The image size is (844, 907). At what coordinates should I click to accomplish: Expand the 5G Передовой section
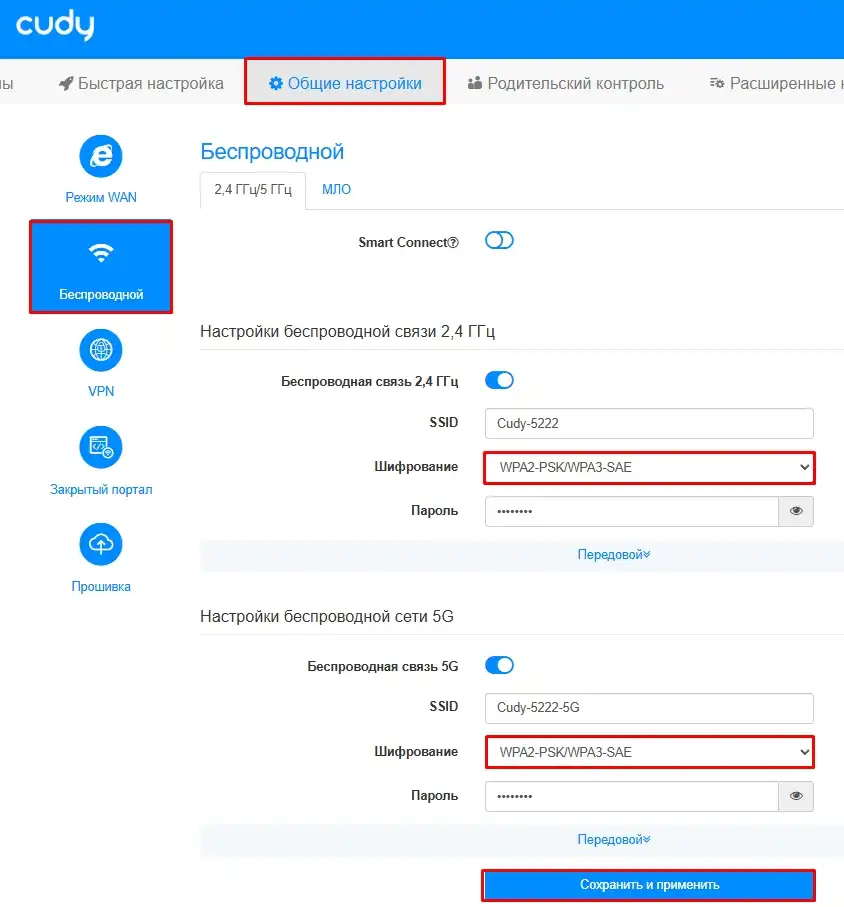(x=614, y=839)
